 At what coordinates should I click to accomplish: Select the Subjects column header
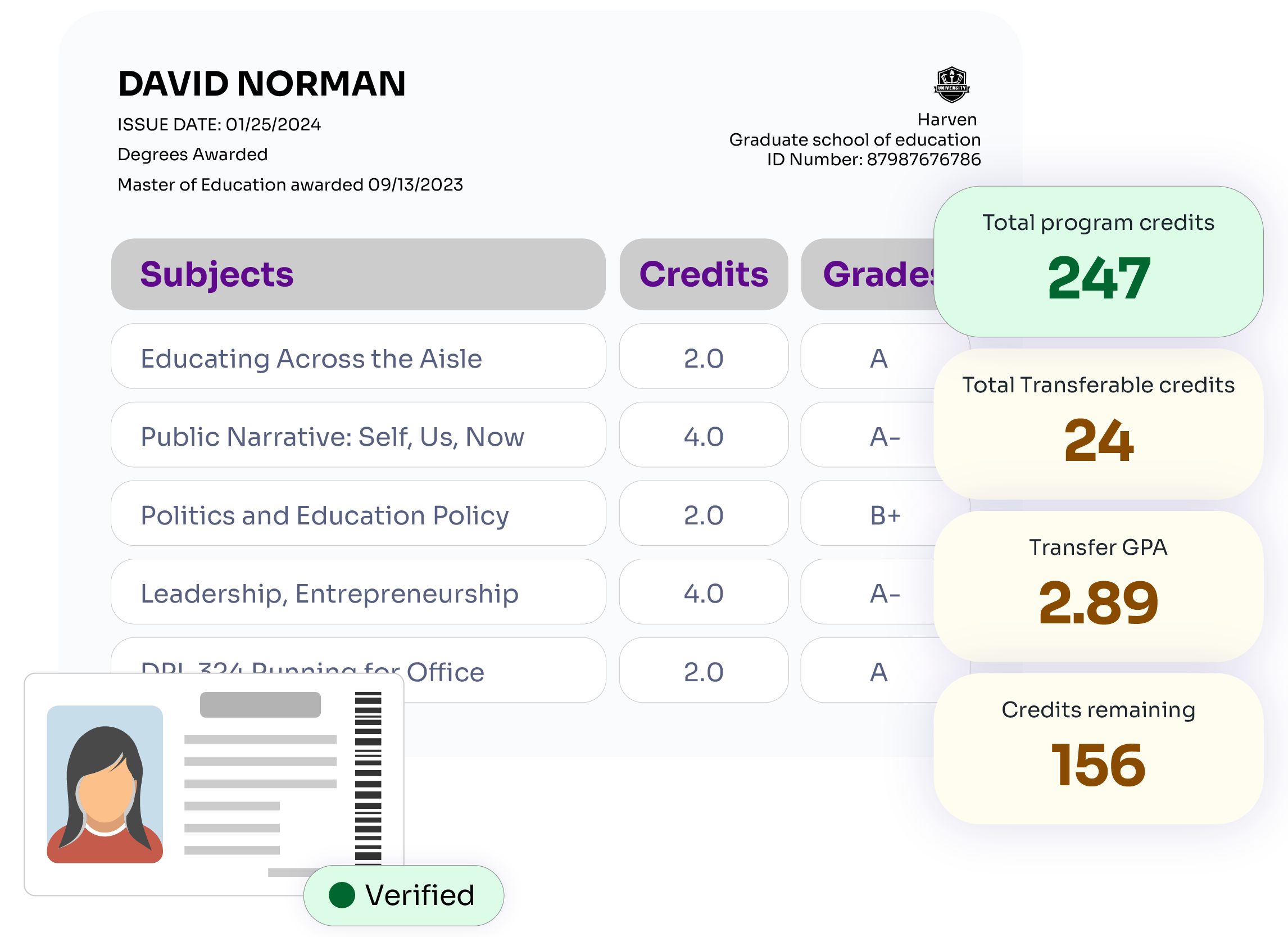358,274
